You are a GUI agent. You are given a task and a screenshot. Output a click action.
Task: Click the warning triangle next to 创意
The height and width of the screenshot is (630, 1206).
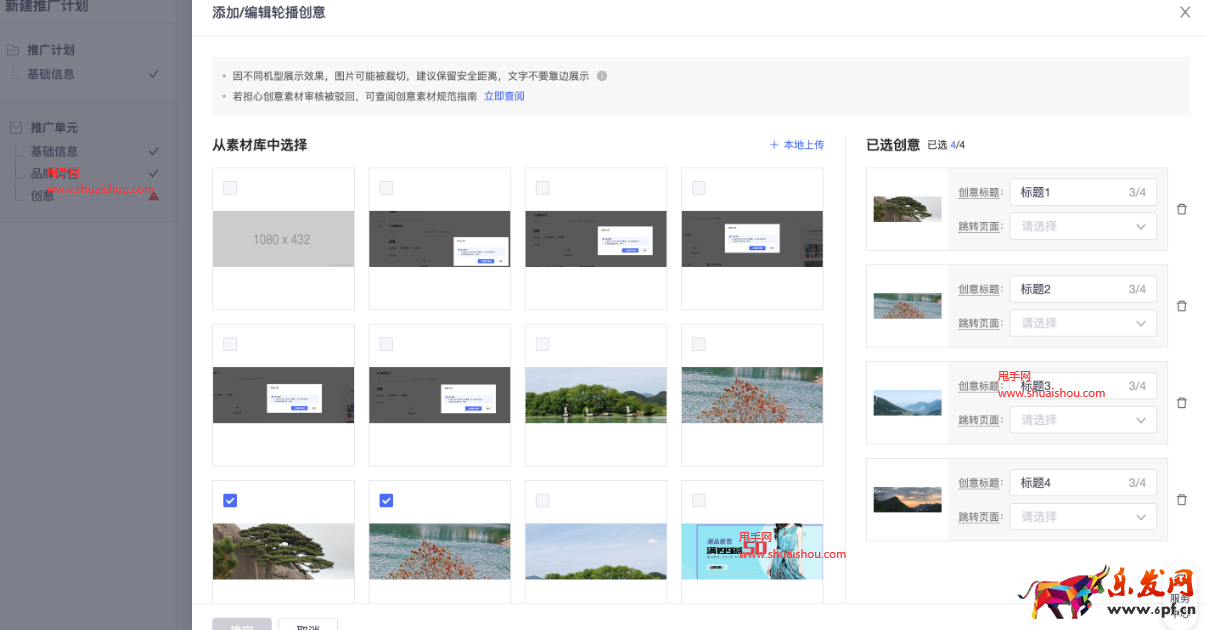click(154, 195)
